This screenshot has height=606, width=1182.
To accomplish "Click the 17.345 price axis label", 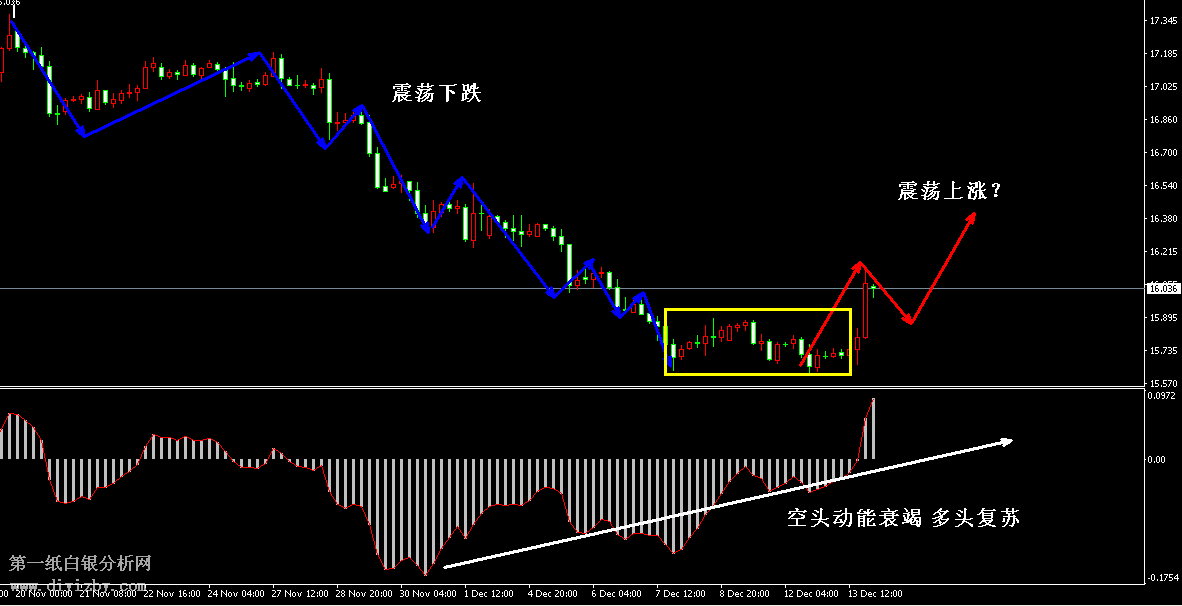I will (1162, 20).
